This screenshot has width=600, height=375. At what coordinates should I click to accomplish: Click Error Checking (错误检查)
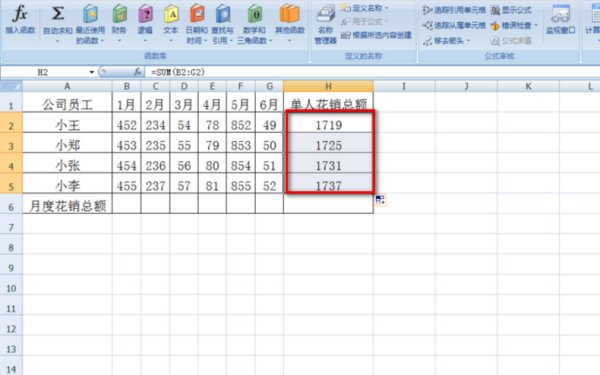click(x=514, y=25)
